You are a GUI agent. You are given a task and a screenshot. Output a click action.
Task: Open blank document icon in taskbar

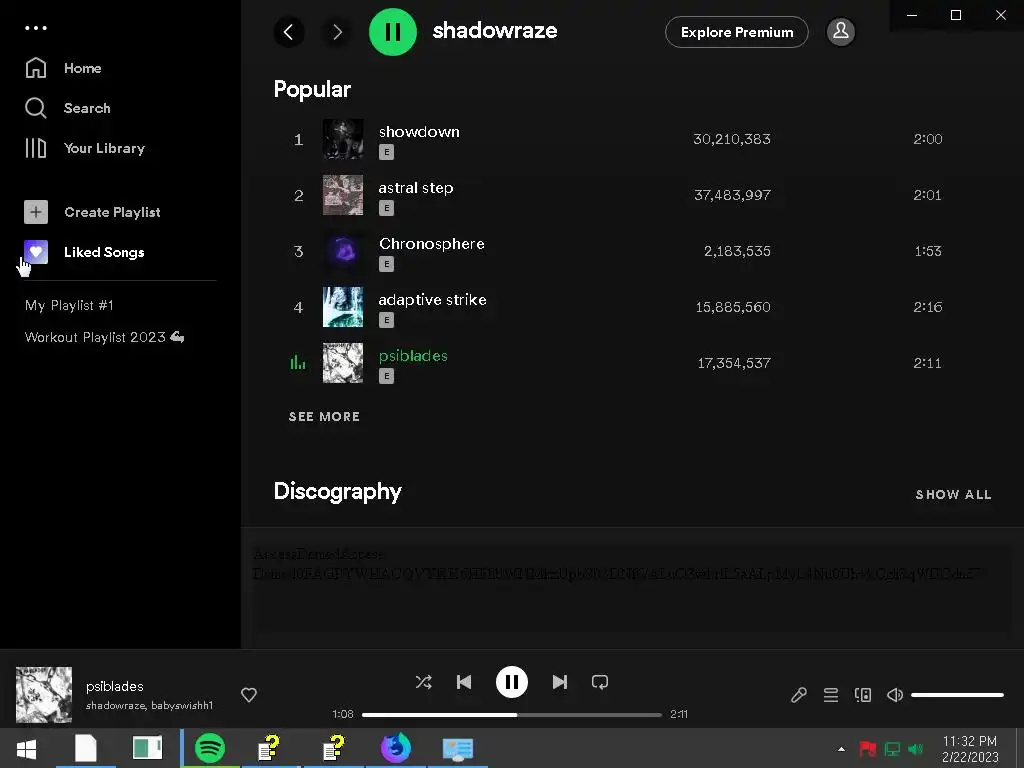pyautogui.click(x=86, y=748)
